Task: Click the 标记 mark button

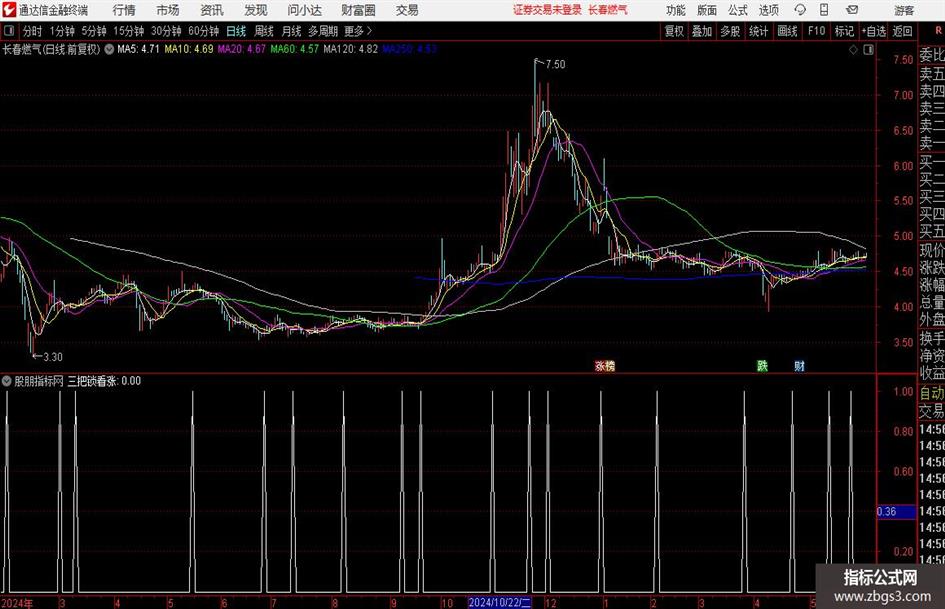Action: tap(844, 31)
